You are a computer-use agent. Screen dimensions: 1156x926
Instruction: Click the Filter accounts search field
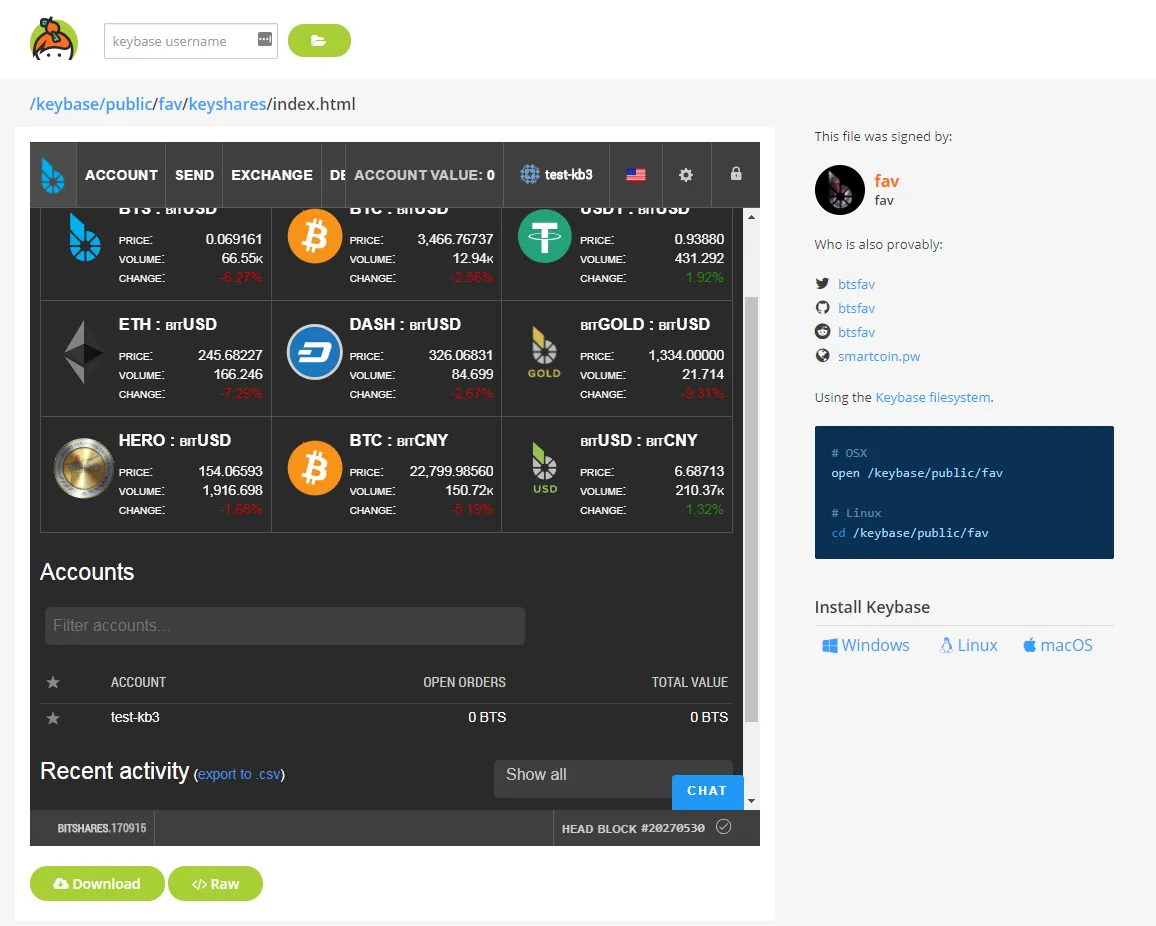coord(285,626)
